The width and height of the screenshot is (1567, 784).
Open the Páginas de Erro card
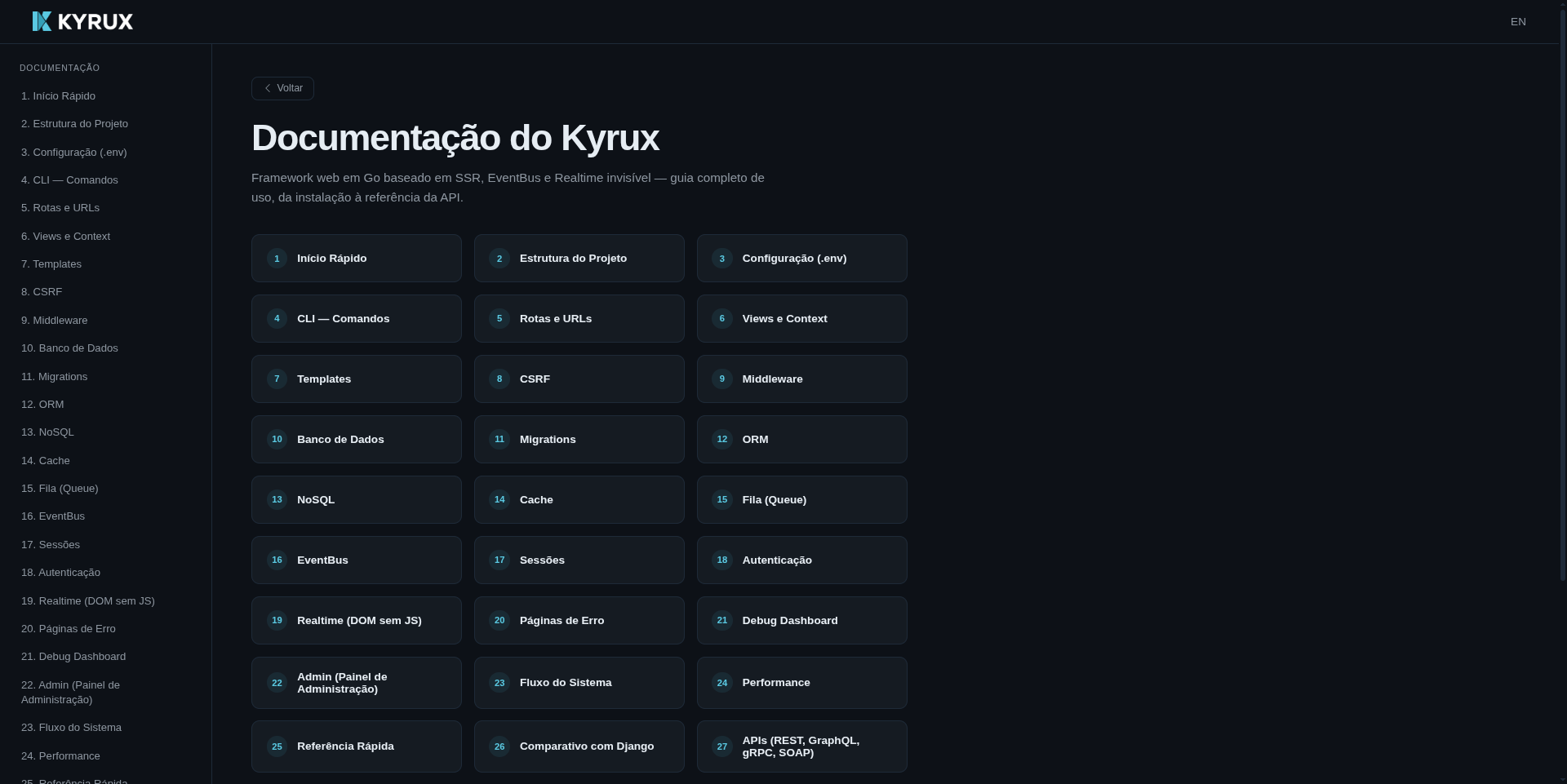click(579, 621)
